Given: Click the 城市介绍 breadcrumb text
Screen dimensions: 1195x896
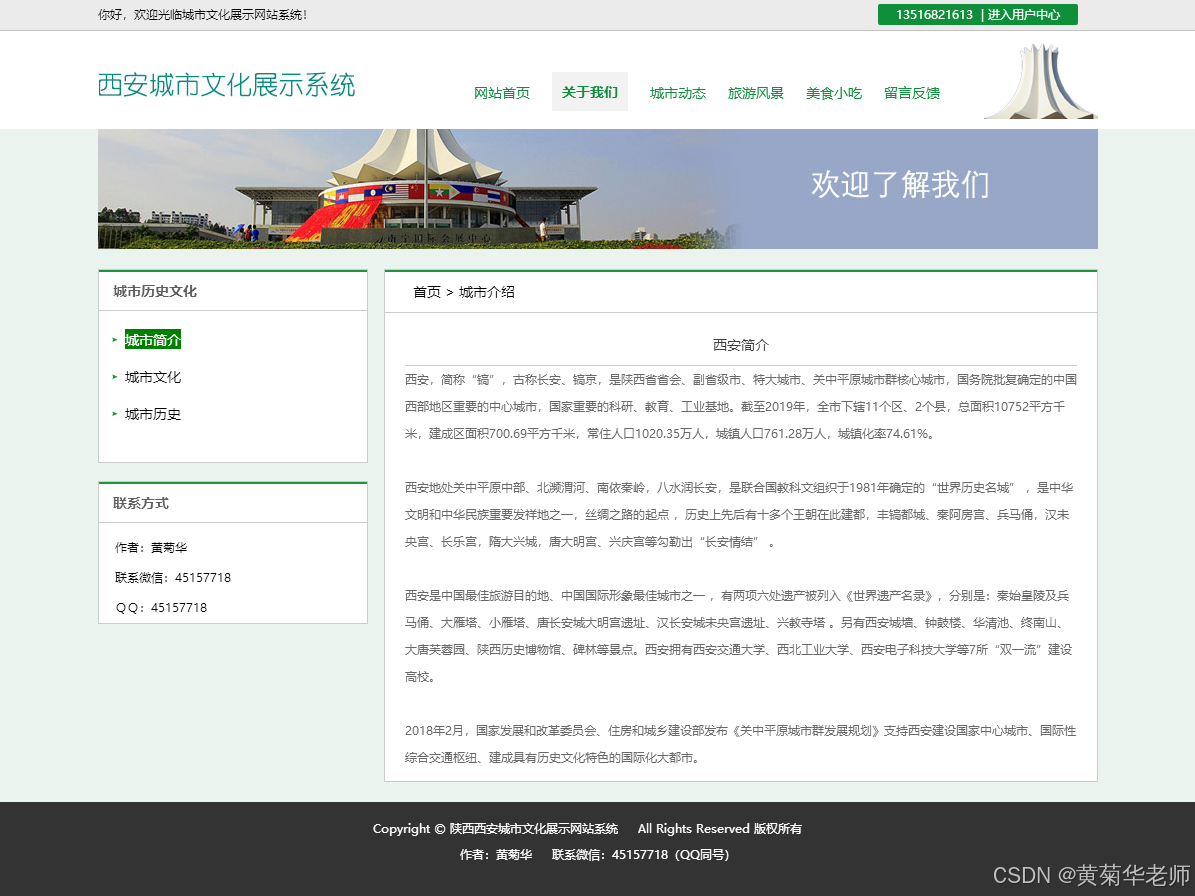Looking at the screenshot, I should click(487, 292).
